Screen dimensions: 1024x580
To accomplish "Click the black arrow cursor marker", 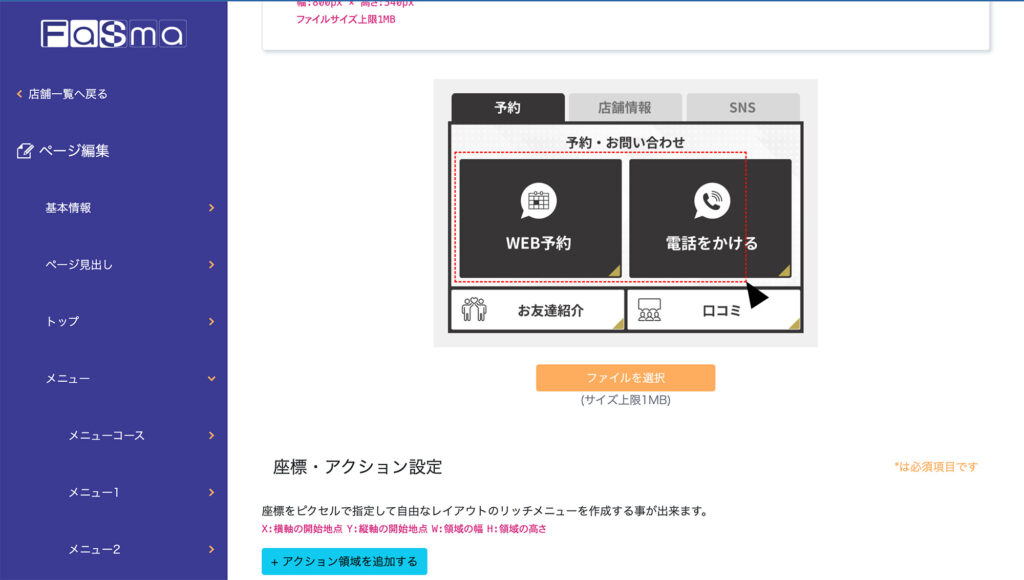I will pyautogui.click(x=756, y=296).
